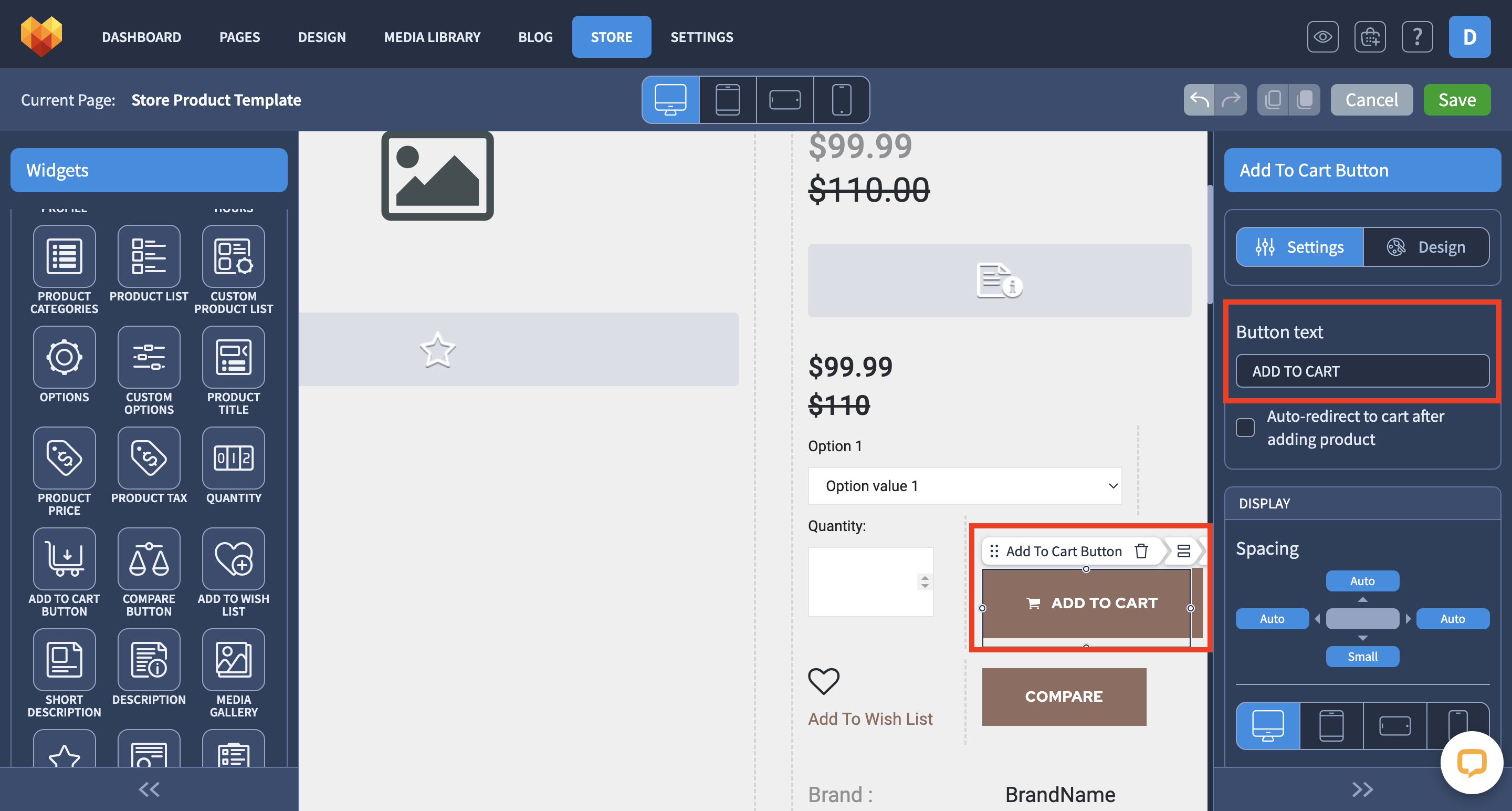
Task: Click the product image placeholder
Action: pos(437,176)
